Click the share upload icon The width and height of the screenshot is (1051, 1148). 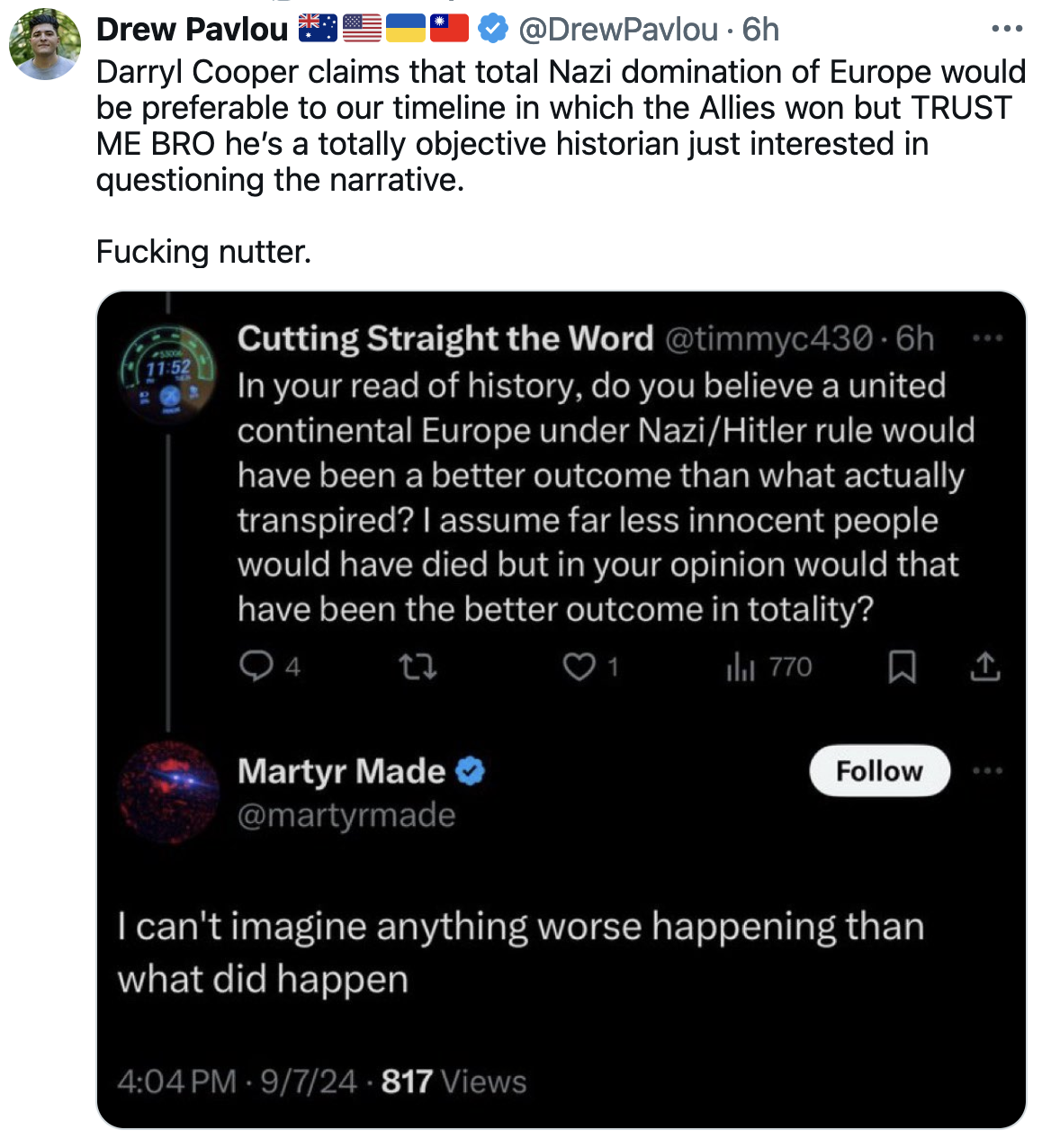click(x=985, y=667)
